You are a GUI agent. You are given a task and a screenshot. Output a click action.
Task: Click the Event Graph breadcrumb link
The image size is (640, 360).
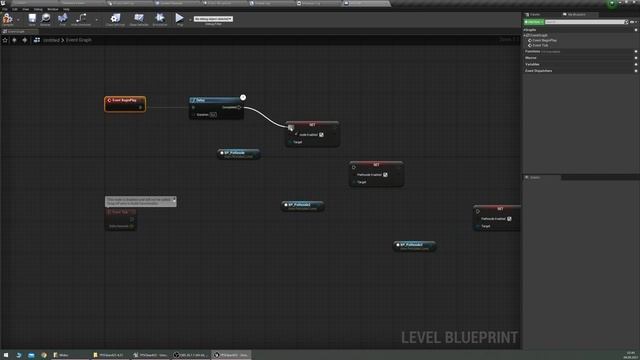78,40
